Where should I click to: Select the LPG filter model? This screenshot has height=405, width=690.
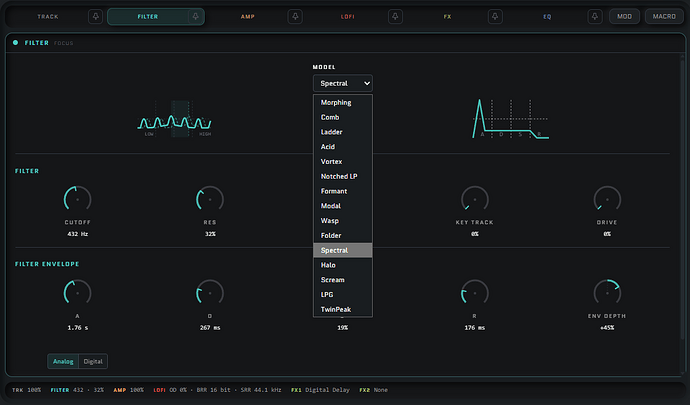tap(343, 295)
